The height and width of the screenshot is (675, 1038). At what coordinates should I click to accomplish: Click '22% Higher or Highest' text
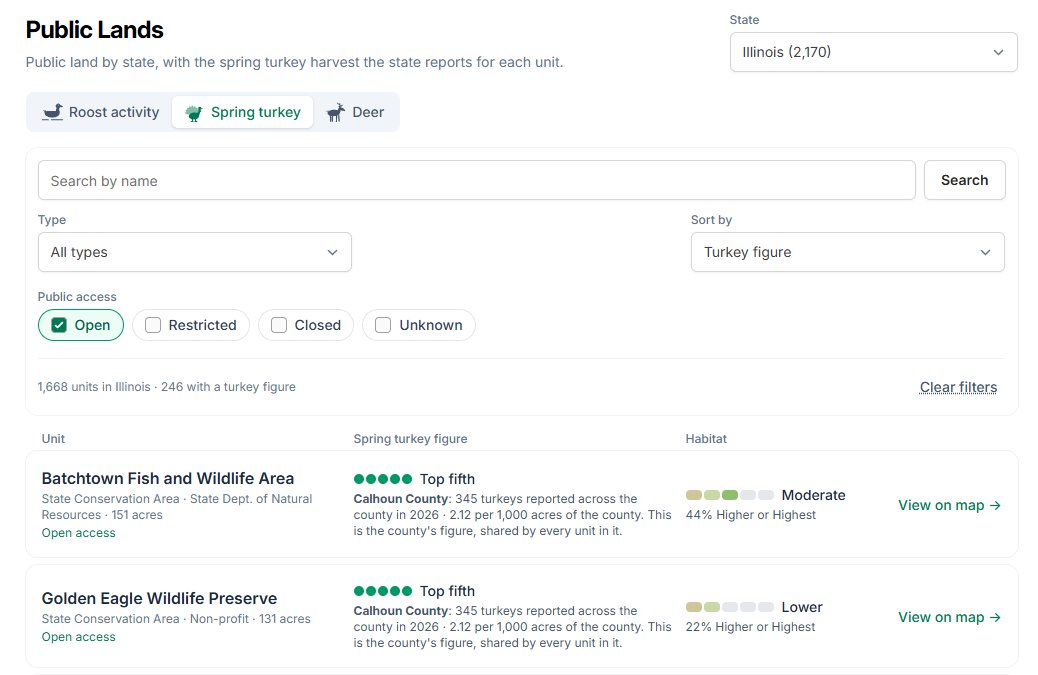751,627
